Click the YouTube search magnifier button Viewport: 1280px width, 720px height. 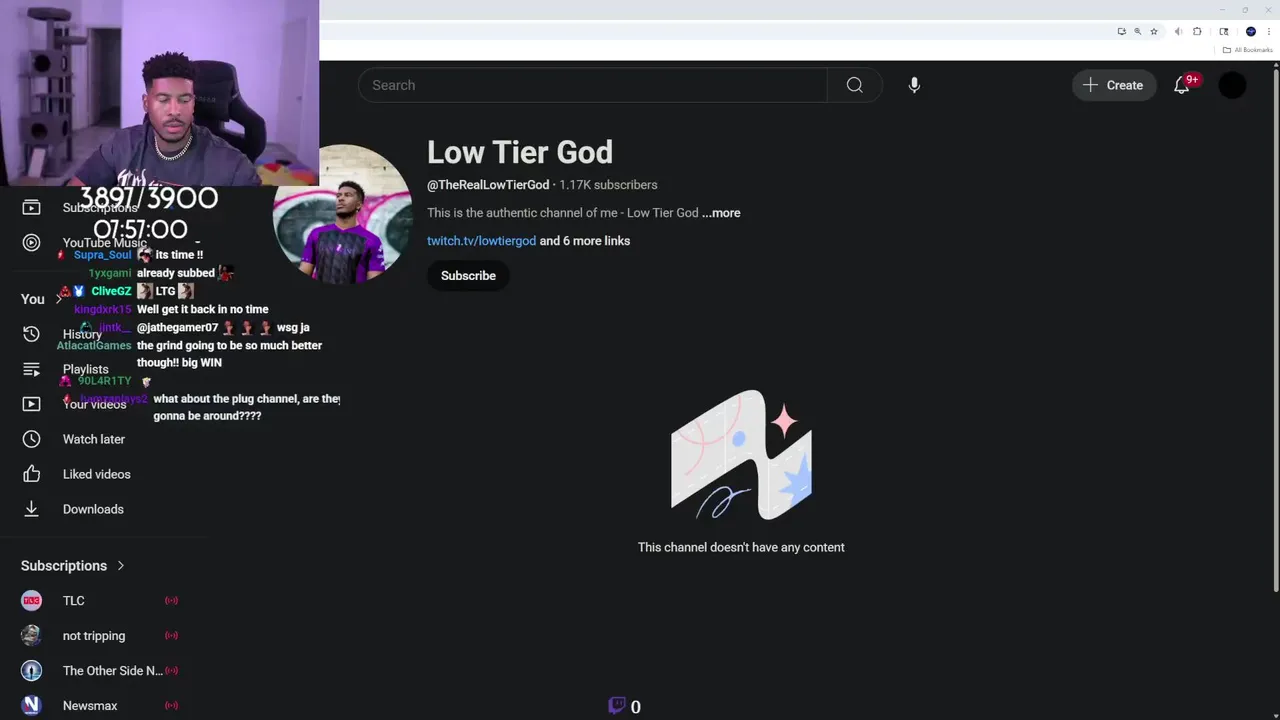click(854, 85)
